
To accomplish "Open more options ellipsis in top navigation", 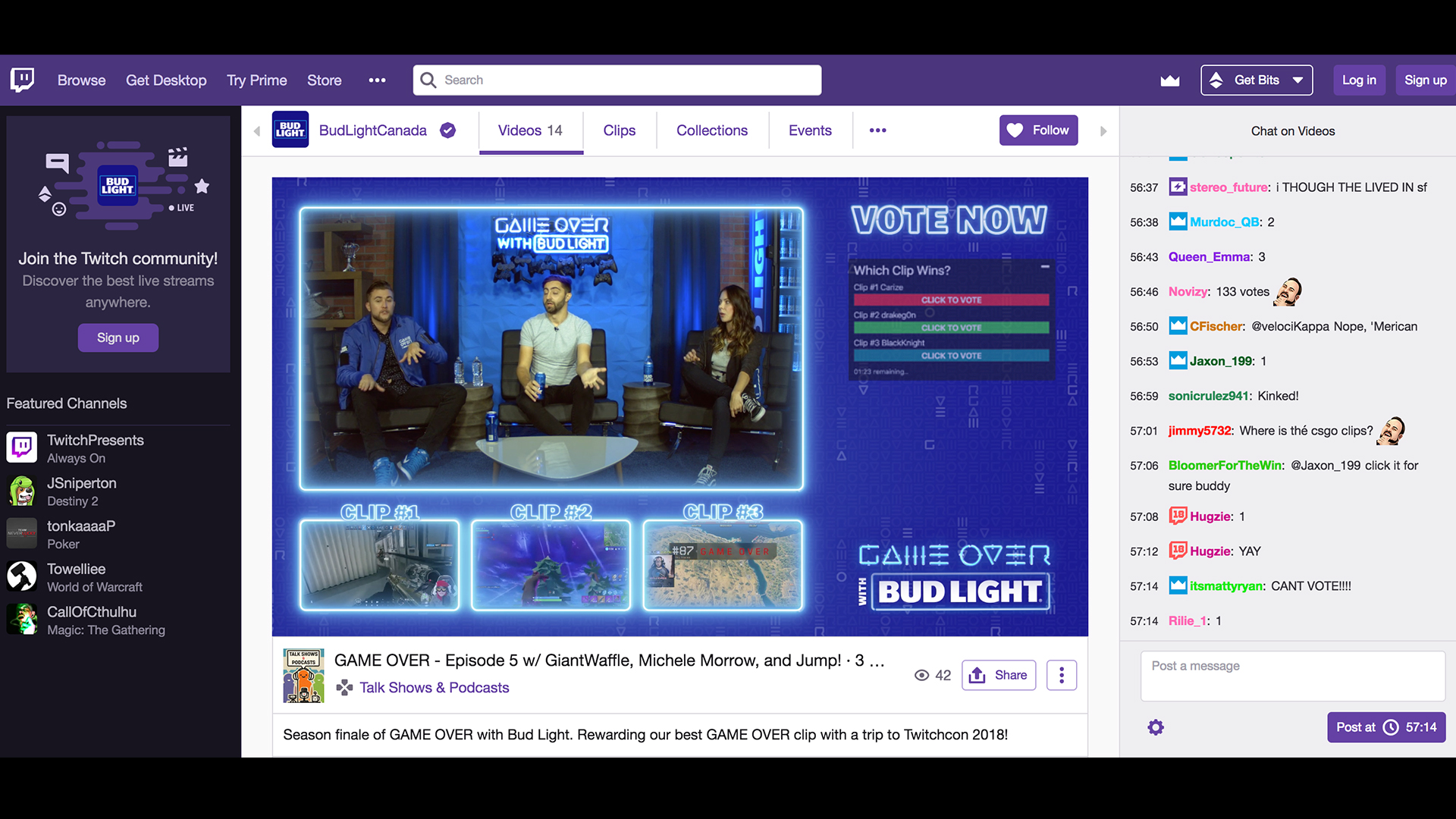I will click(377, 80).
